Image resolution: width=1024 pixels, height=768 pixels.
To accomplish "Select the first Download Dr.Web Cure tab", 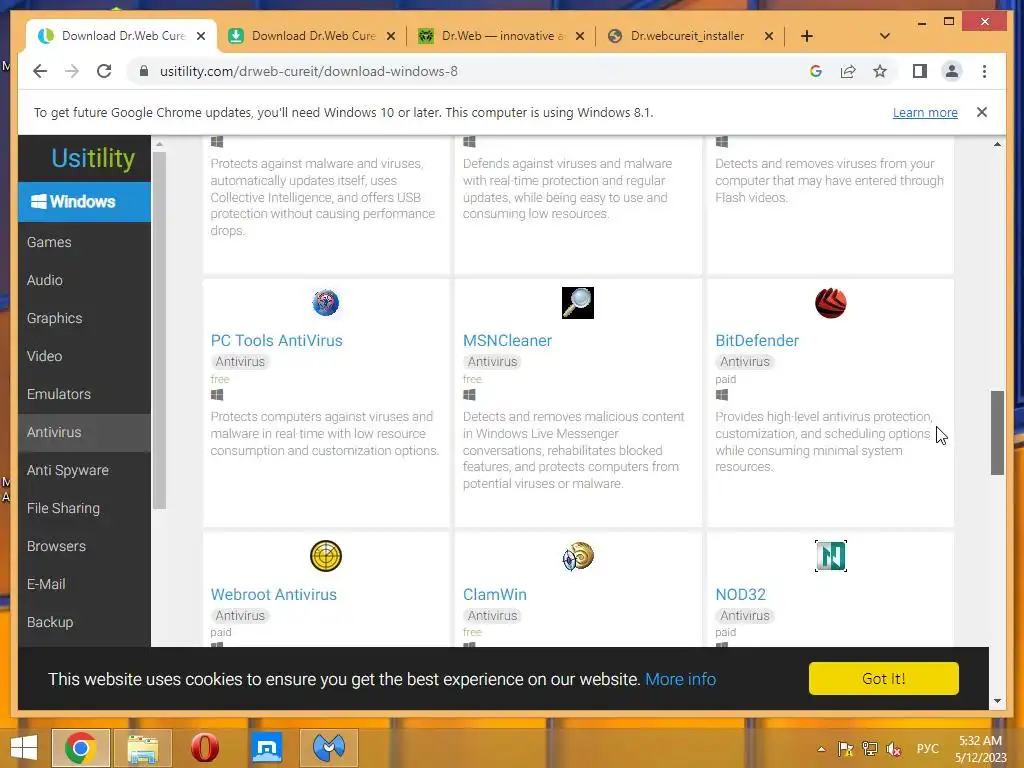I will [122, 36].
